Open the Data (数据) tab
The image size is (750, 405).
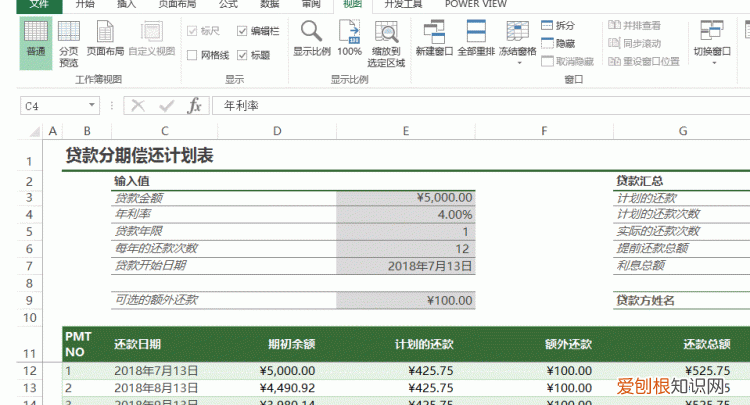coord(269,5)
